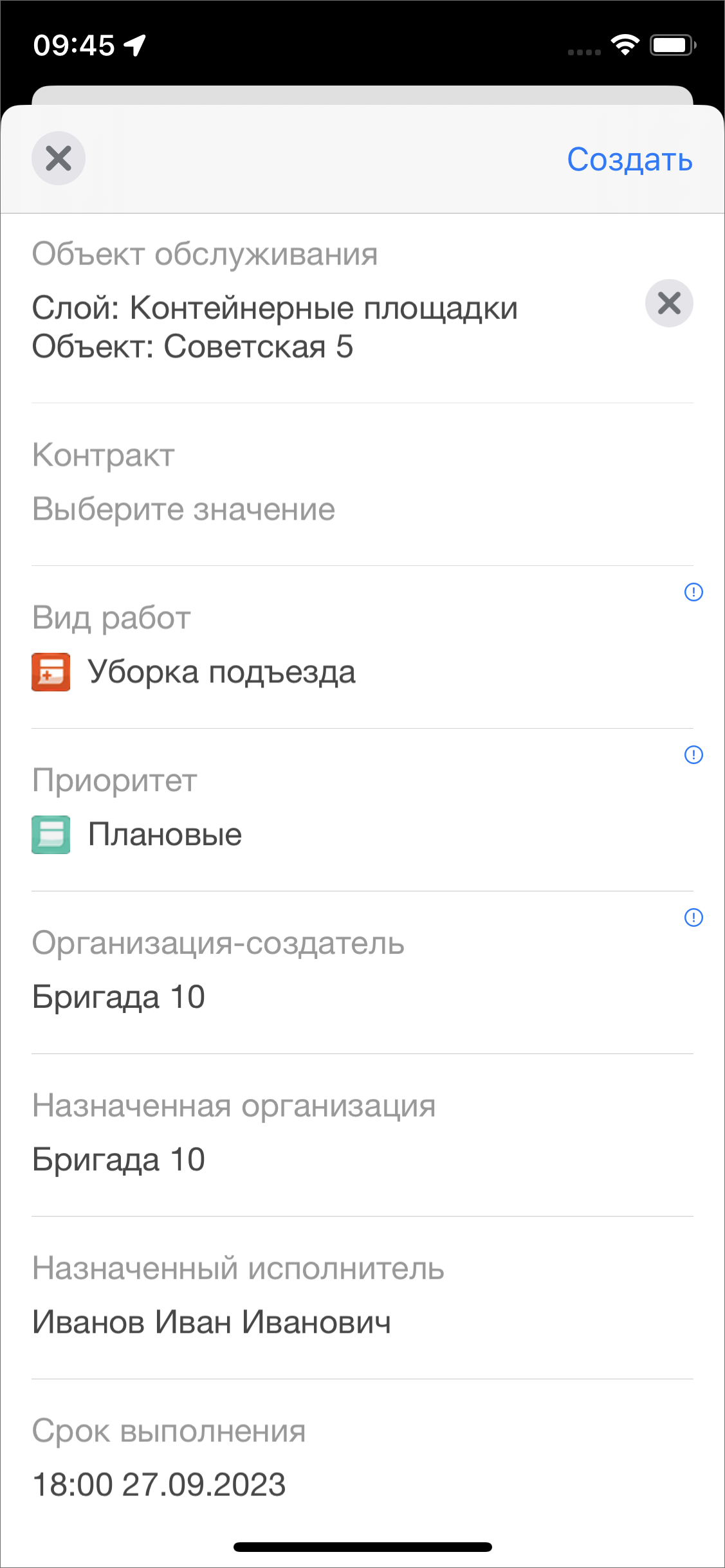Tap the Объект: Советская 5 text

tap(192, 347)
